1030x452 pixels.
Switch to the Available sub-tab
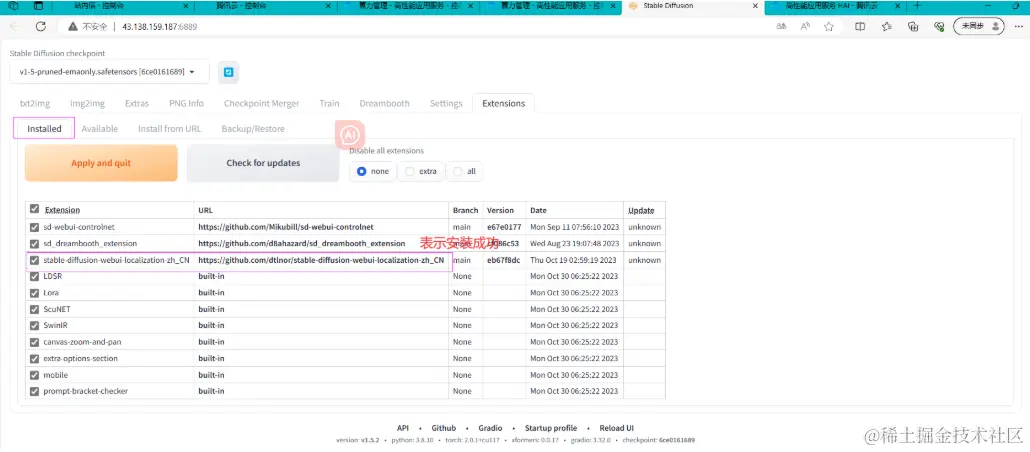100,129
